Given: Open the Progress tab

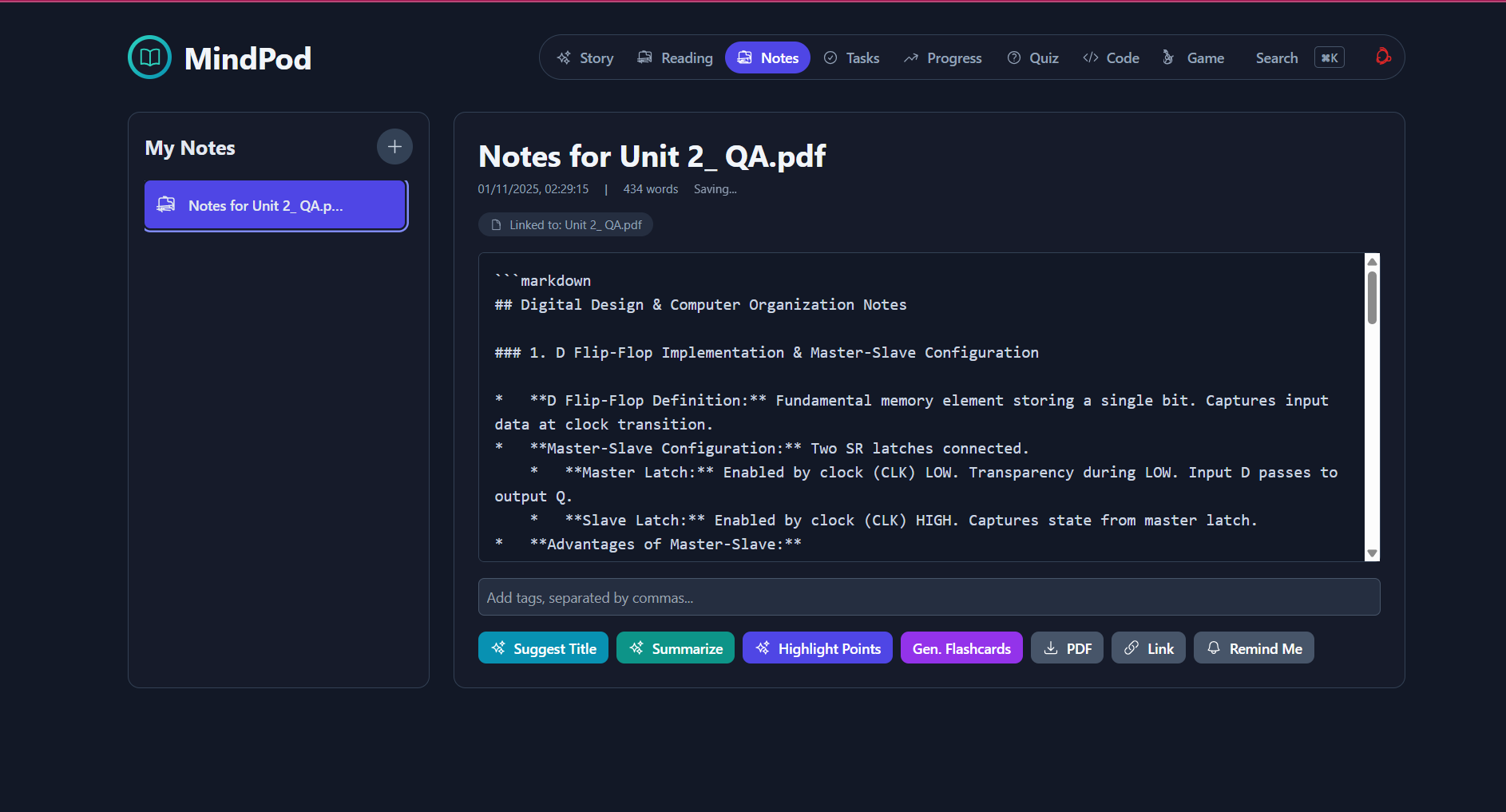Looking at the screenshot, I should (x=942, y=57).
